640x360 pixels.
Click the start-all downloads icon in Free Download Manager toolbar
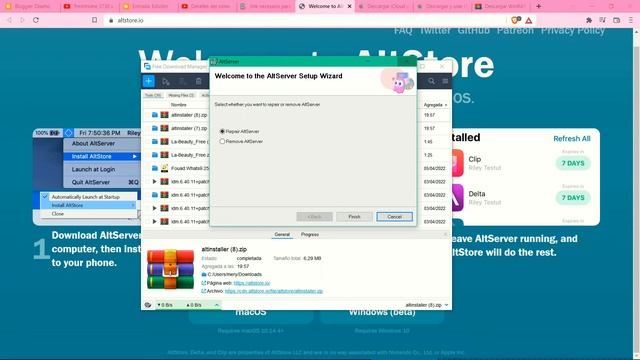(166, 82)
